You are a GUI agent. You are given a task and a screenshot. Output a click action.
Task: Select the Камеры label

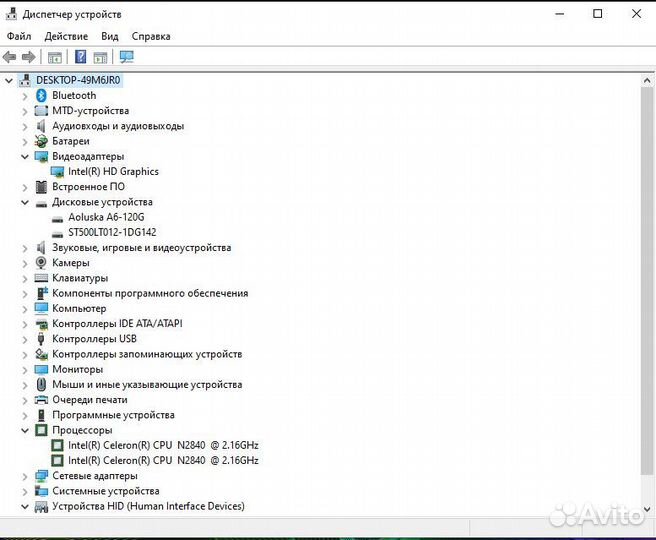click(x=71, y=263)
